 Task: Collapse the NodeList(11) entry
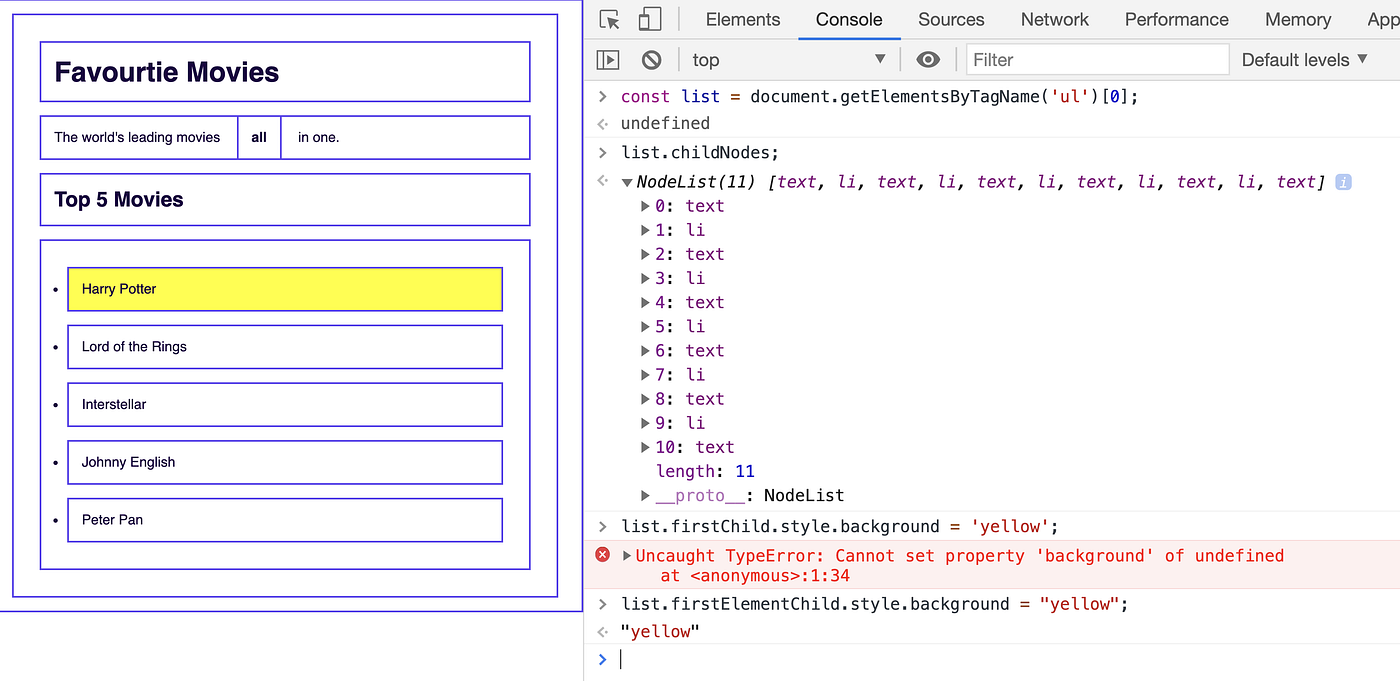tap(626, 182)
